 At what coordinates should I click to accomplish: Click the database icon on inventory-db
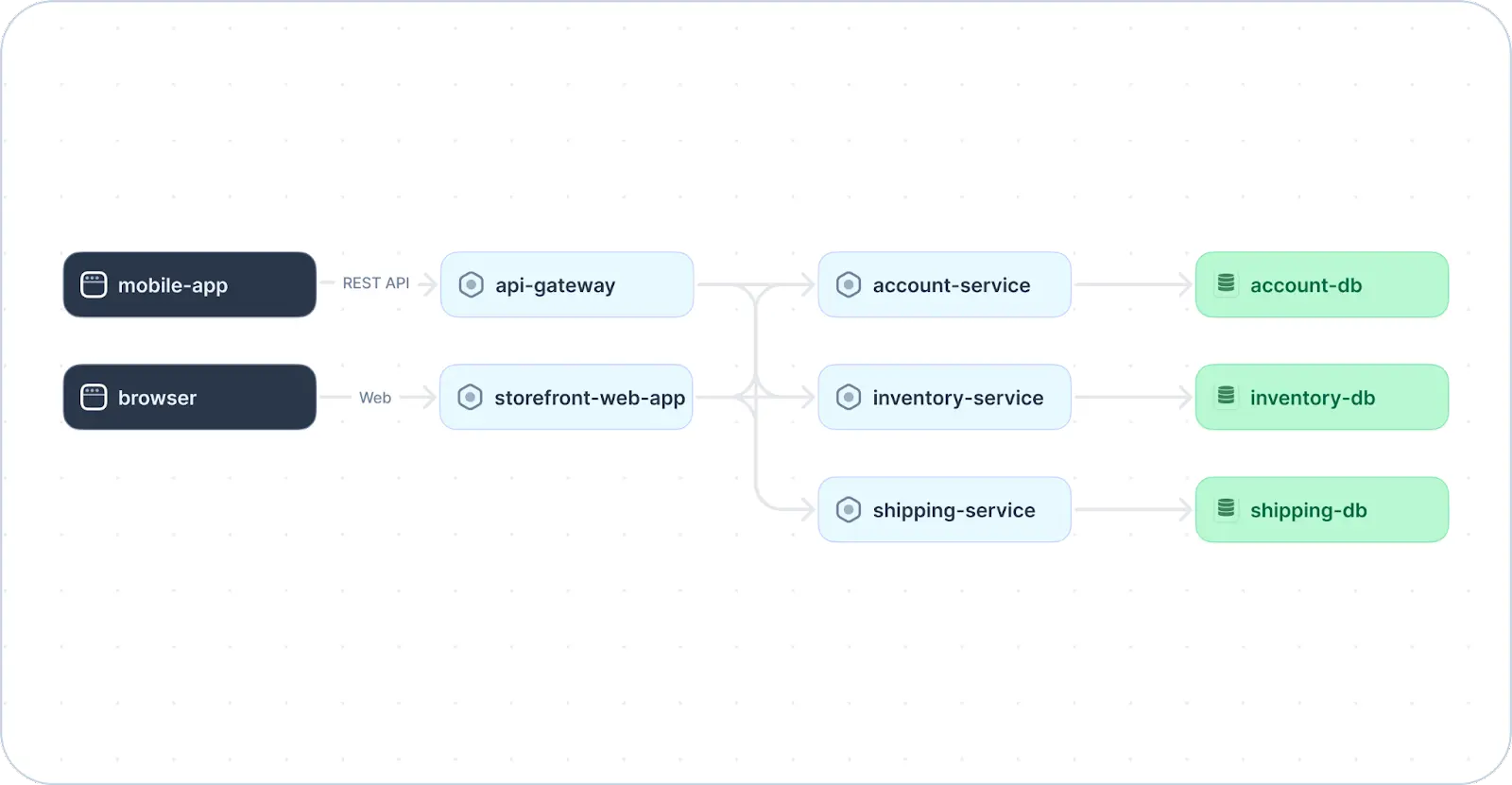[1226, 396]
